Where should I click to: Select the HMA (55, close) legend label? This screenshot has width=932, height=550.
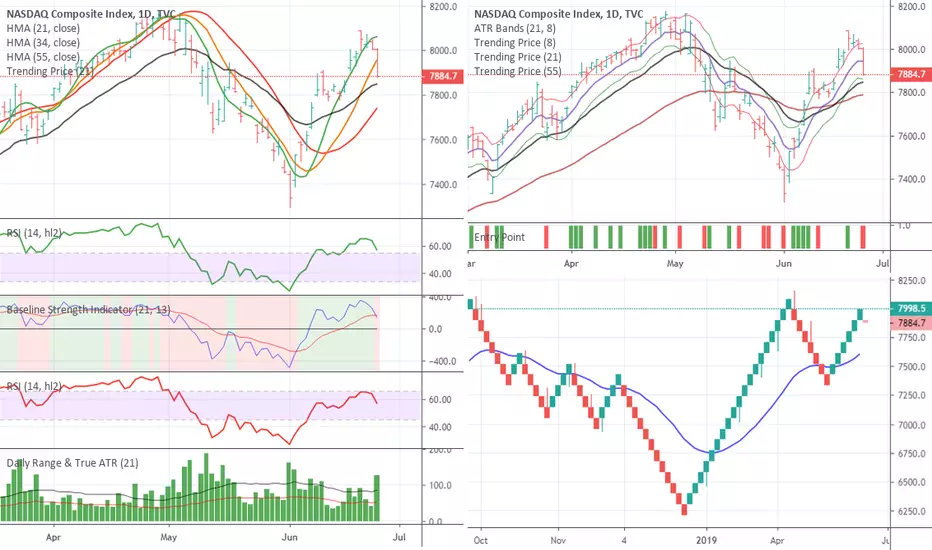pos(43,57)
